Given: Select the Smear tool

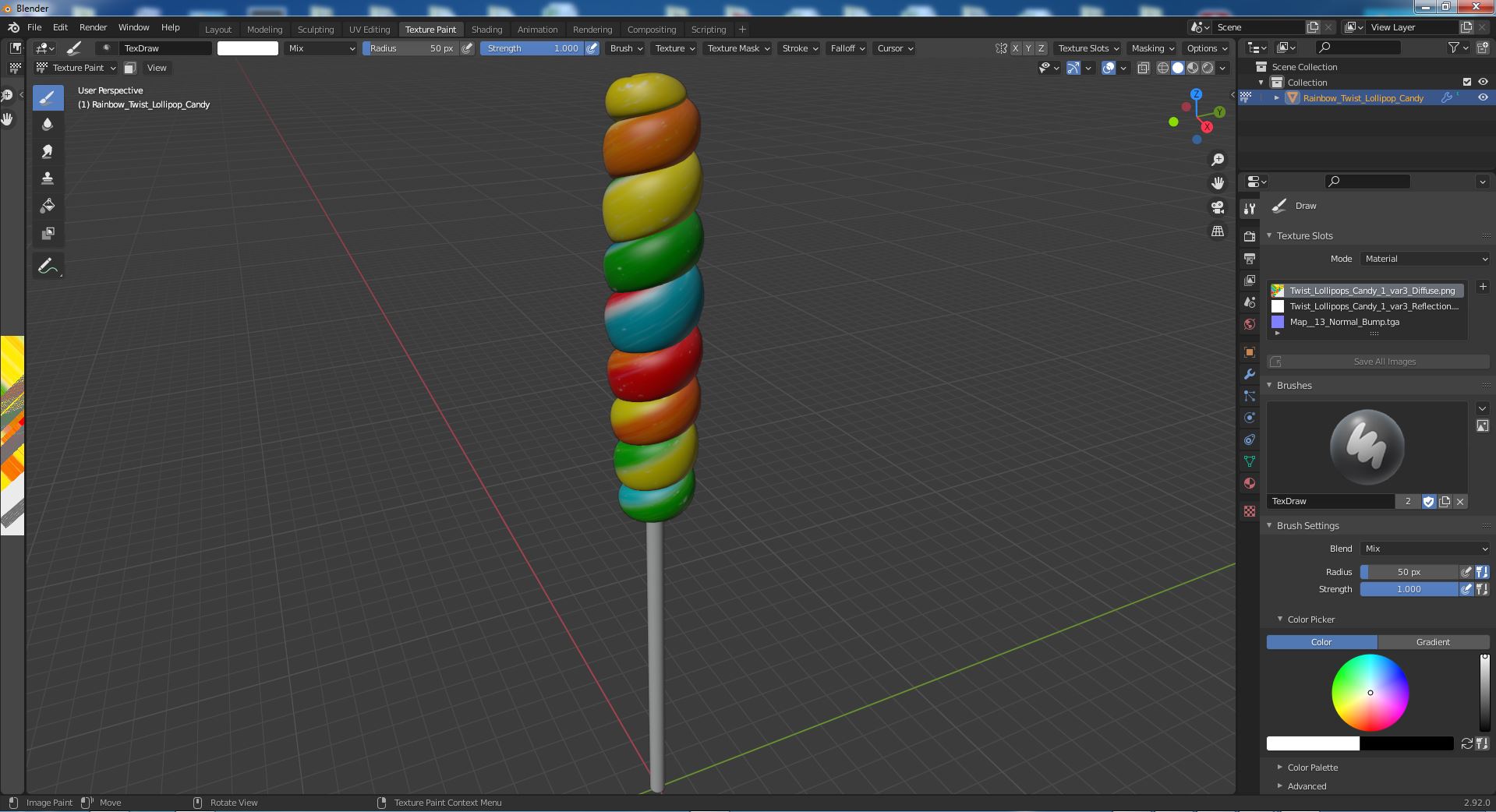Looking at the screenshot, I should [x=48, y=152].
